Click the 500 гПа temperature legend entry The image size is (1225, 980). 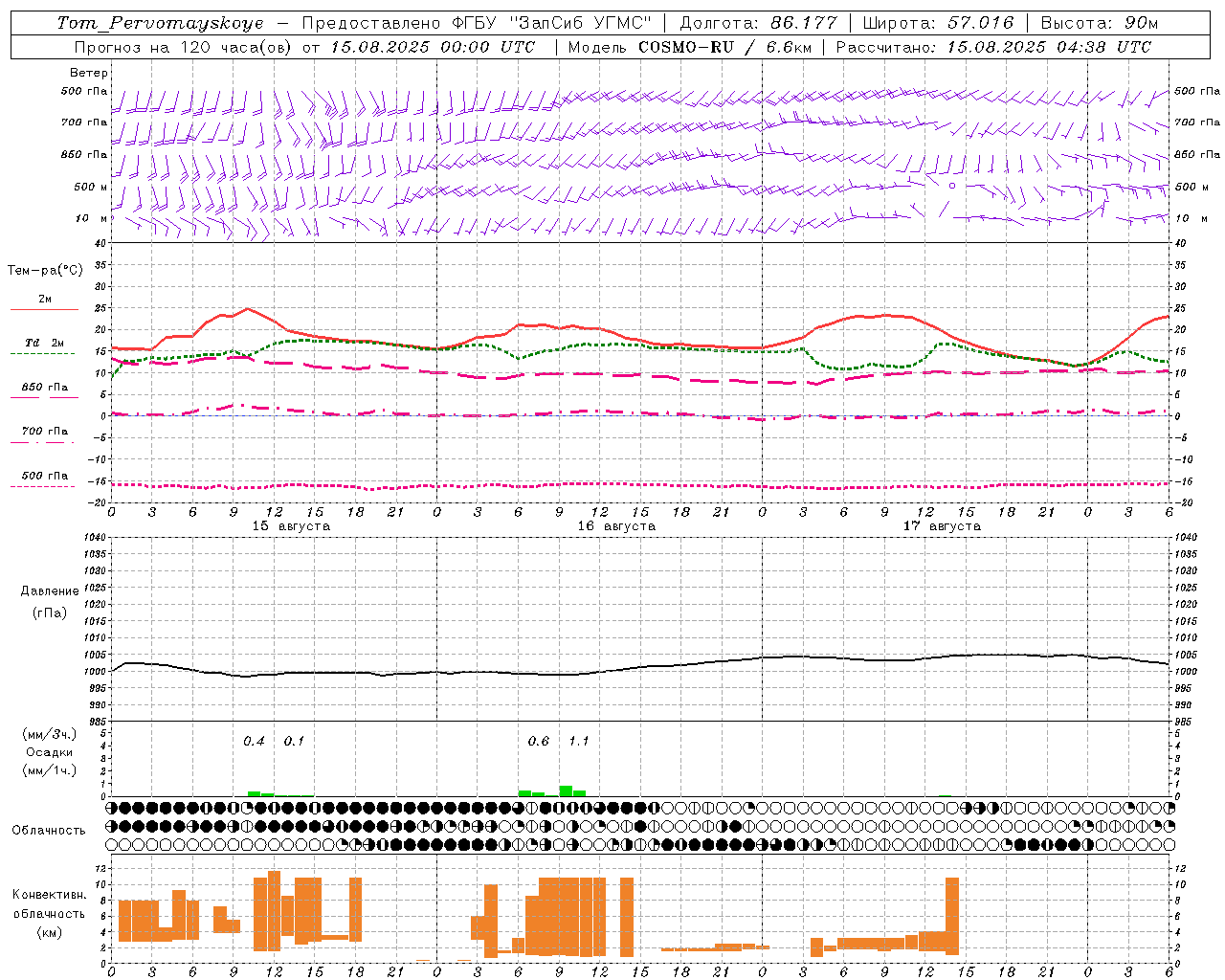45,476
